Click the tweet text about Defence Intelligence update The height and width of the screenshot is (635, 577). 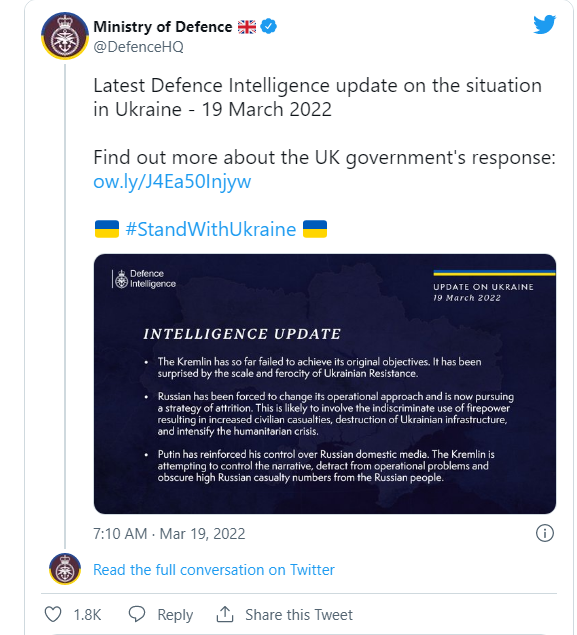(317, 97)
